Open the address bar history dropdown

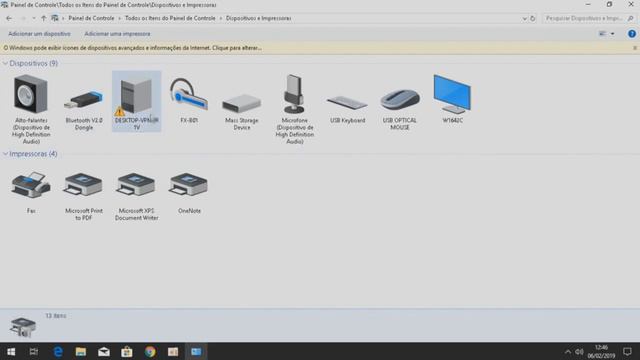click(524, 18)
